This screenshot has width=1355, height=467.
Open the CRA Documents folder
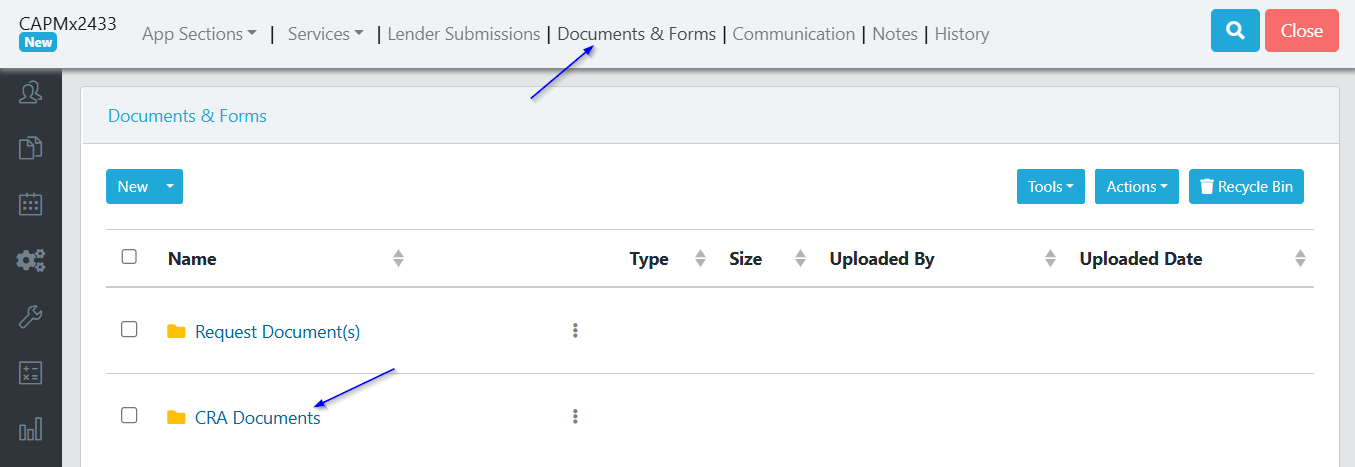tap(257, 418)
